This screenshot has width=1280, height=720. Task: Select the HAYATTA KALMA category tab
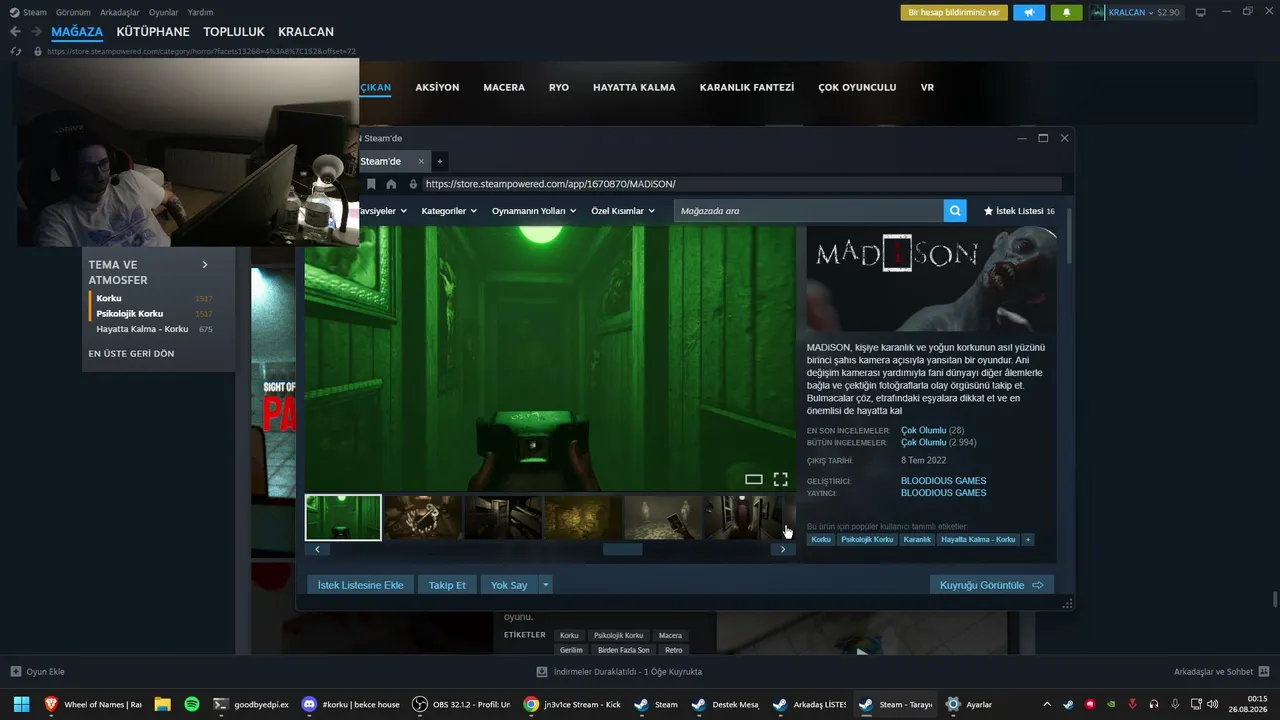coord(634,87)
